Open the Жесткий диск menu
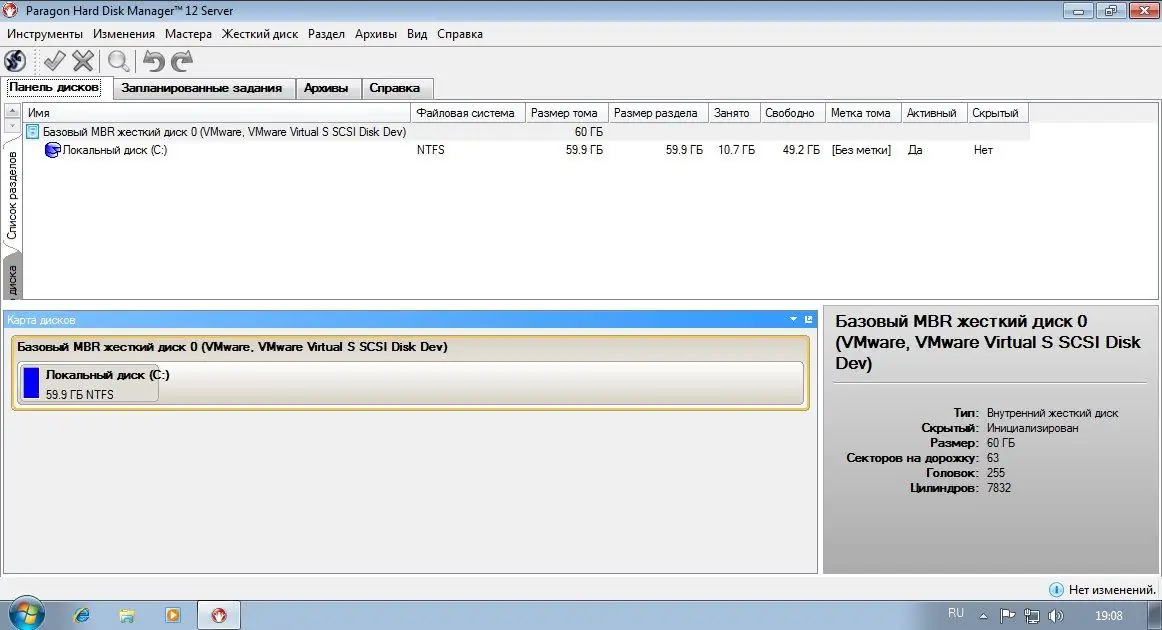Image resolution: width=1162 pixels, height=630 pixels. point(259,34)
